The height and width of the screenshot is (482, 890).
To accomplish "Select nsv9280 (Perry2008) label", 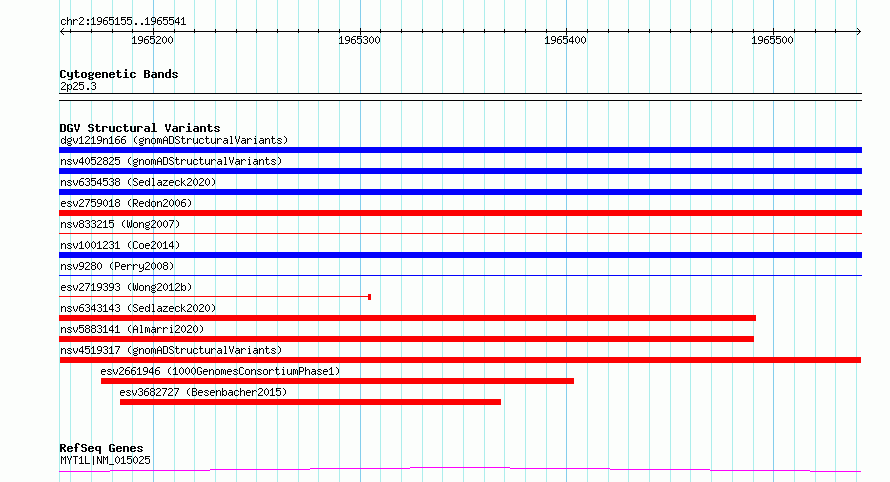I will tap(117, 266).
